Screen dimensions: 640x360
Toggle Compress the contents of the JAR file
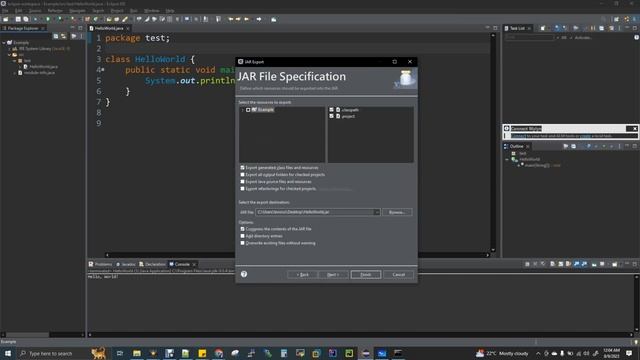(x=242, y=229)
